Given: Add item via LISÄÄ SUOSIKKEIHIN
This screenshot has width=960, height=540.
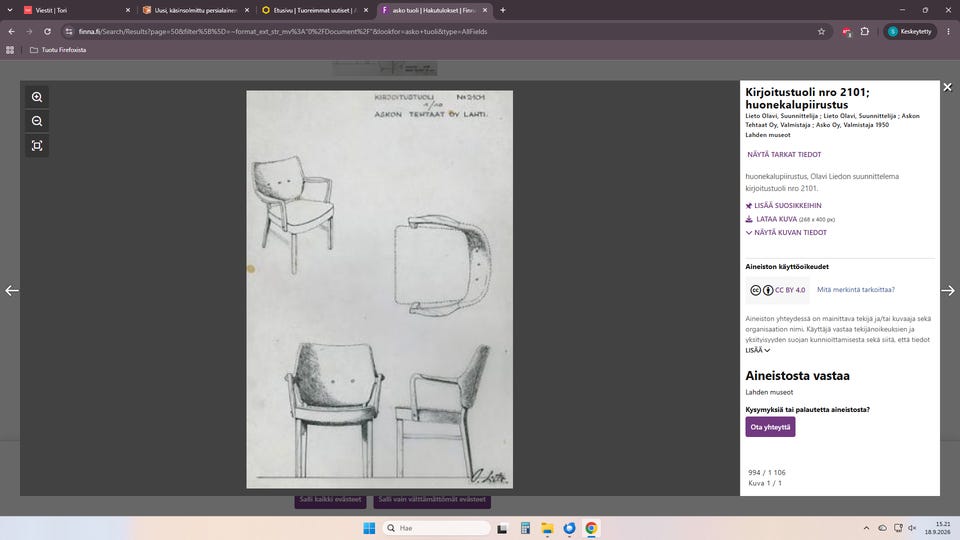Looking at the screenshot, I should (x=783, y=206).
